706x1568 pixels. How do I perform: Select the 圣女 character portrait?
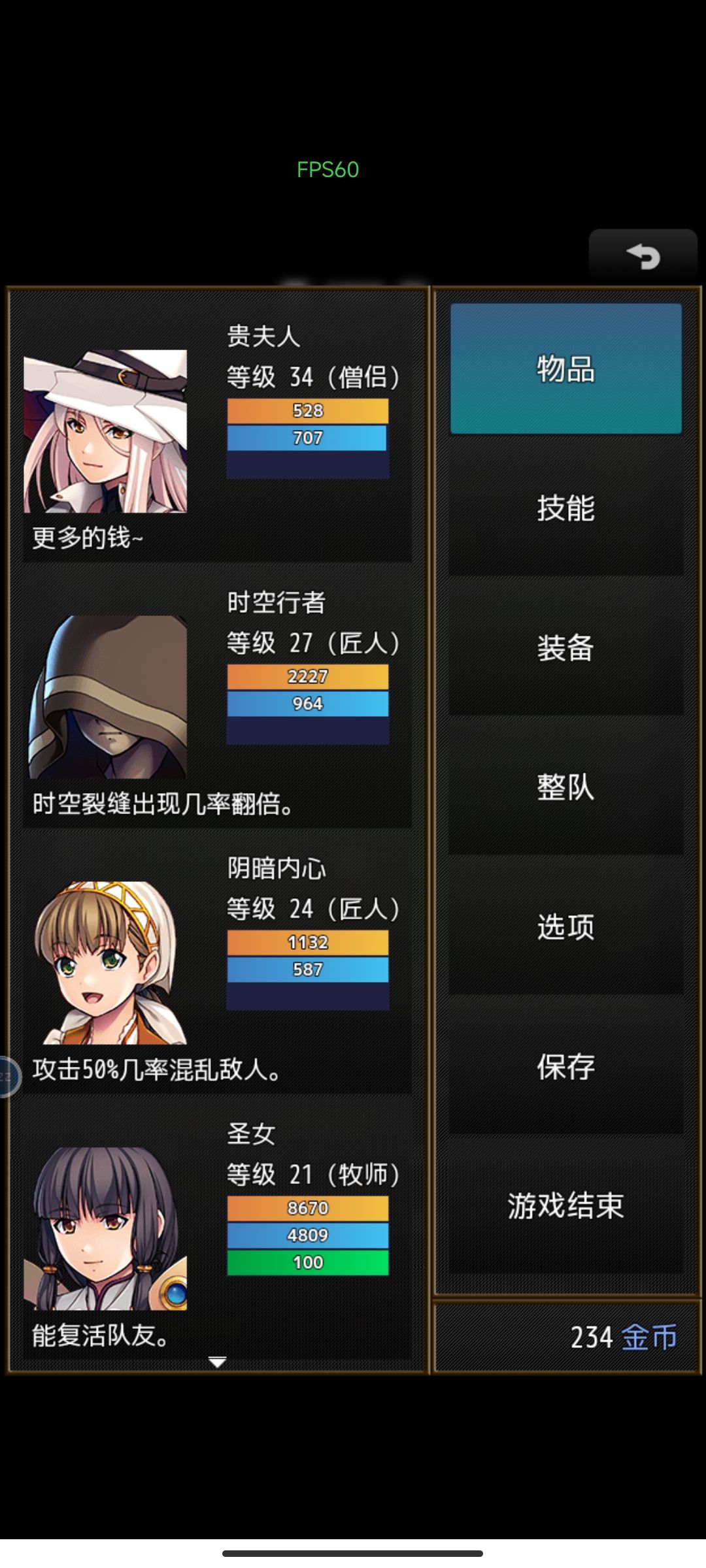[105, 1229]
